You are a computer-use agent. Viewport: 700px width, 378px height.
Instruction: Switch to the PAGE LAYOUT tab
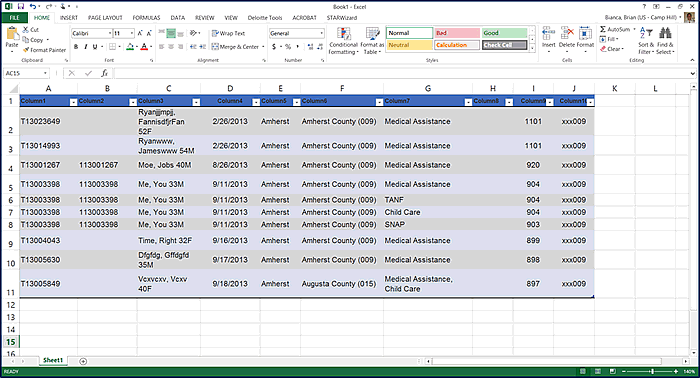[x=105, y=18]
